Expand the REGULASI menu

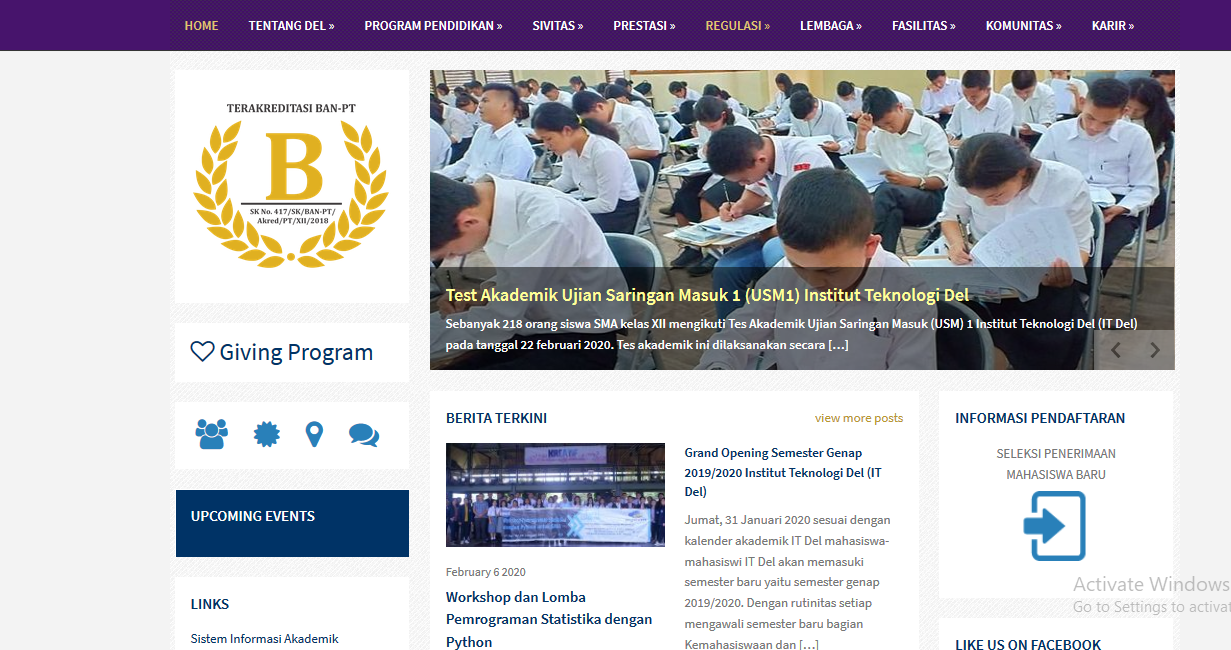pos(737,25)
